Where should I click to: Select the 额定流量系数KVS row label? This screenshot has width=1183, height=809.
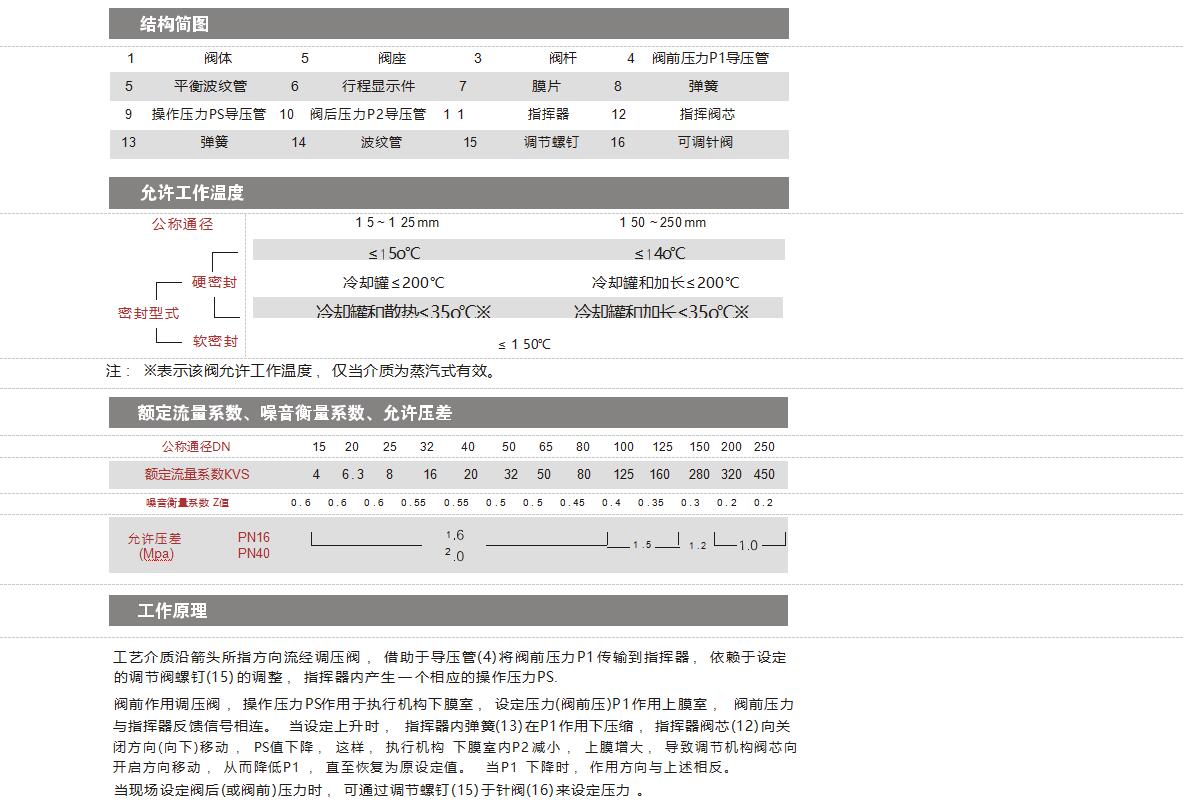[197, 474]
